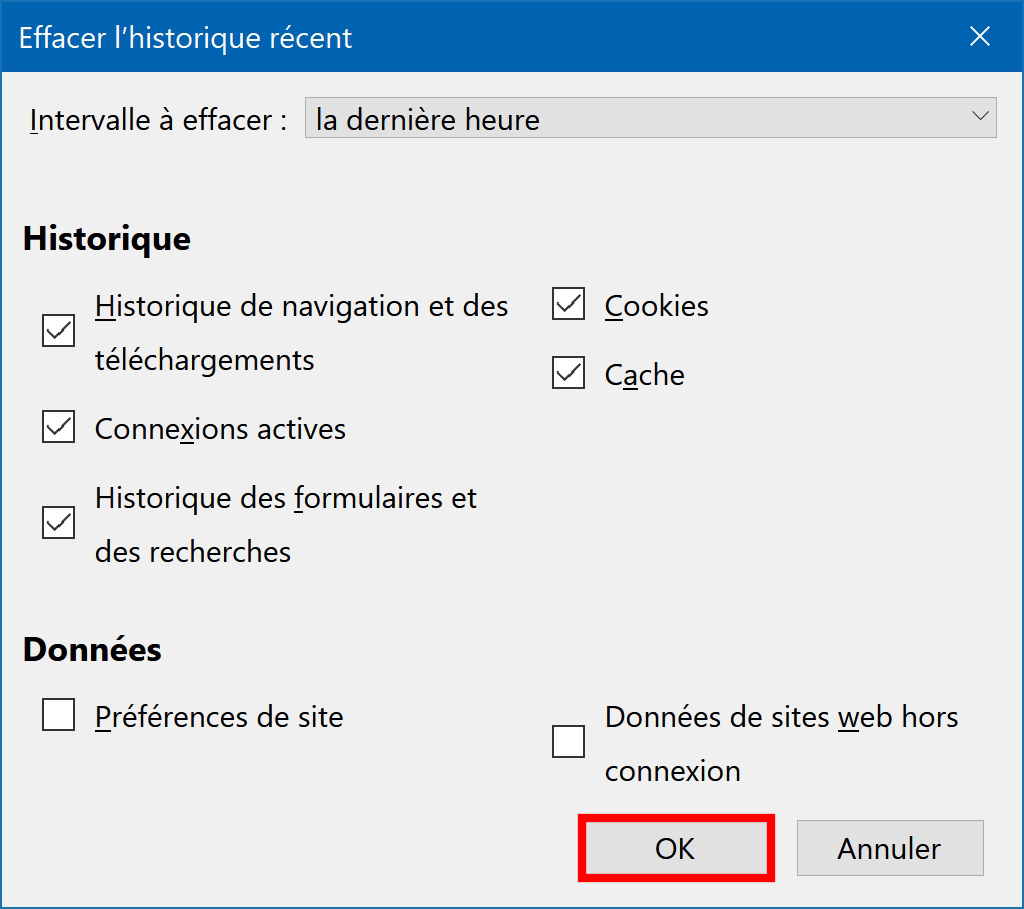Image resolution: width=1024 pixels, height=909 pixels.
Task: Click the bold Historique section heading
Action: tap(107, 238)
